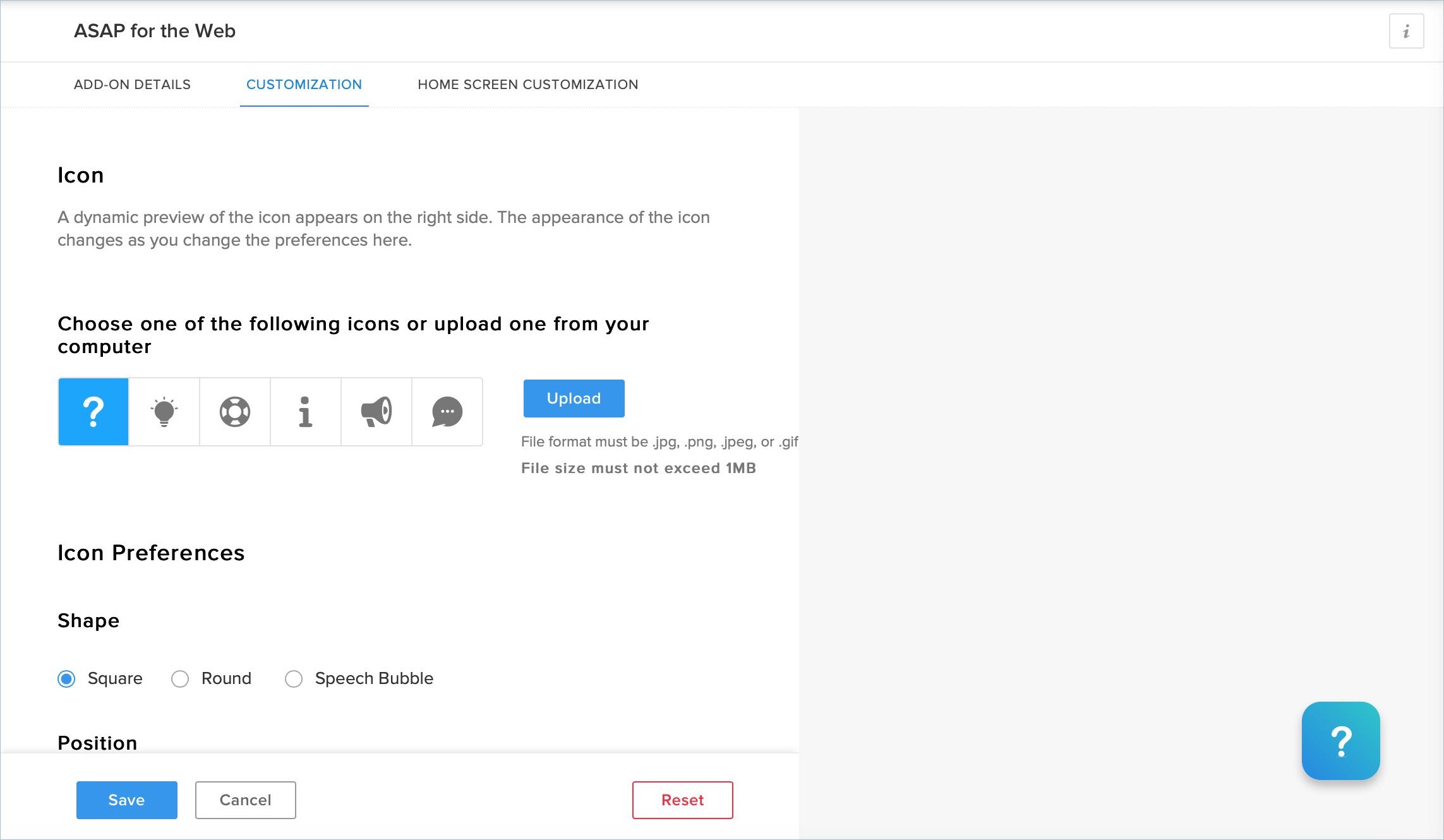The image size is (1444, 840).
Task: Select the chat bubble icon
Action: pos(447,412)
